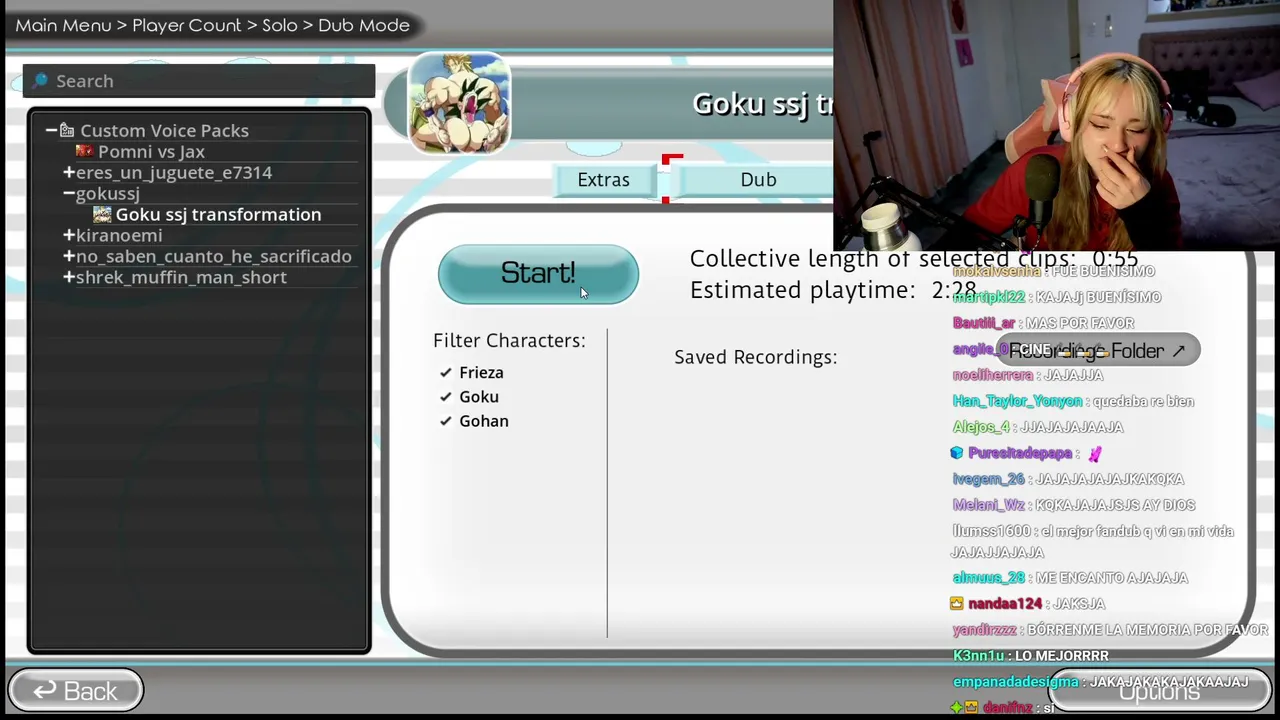
Task: Click the "Gohan" filter label
Action: [484, 421]
